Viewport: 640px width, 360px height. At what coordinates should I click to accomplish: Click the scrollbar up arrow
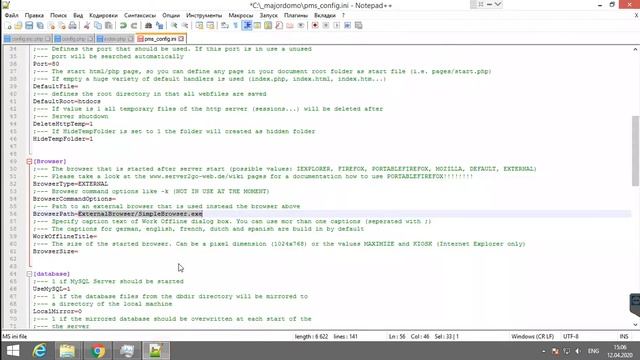[x=635, y=49]
